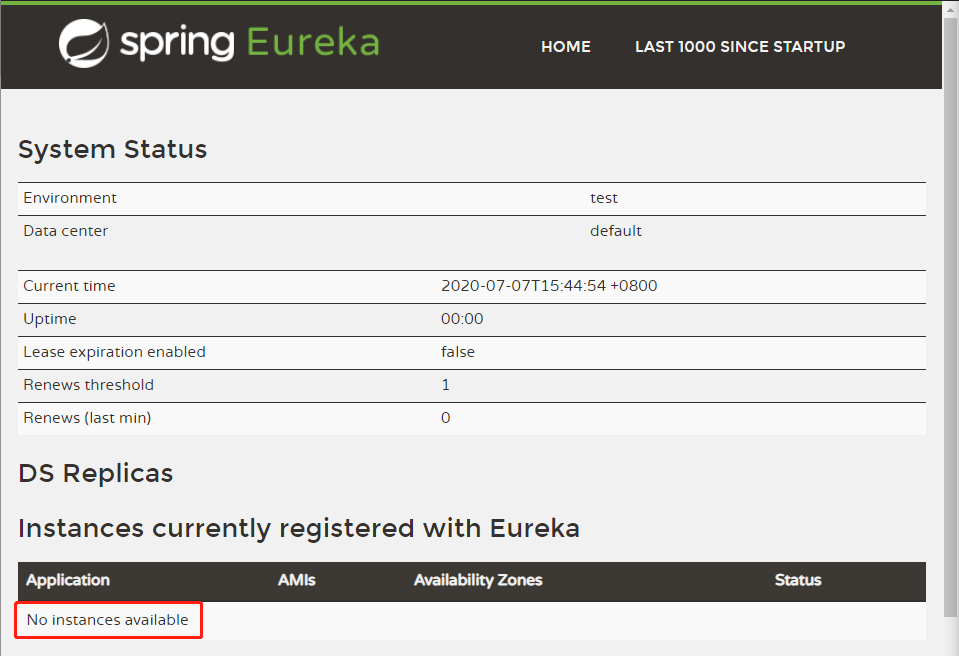Click the DS Replicas heading
Viewport: 959px width, 656px height.
95,472
